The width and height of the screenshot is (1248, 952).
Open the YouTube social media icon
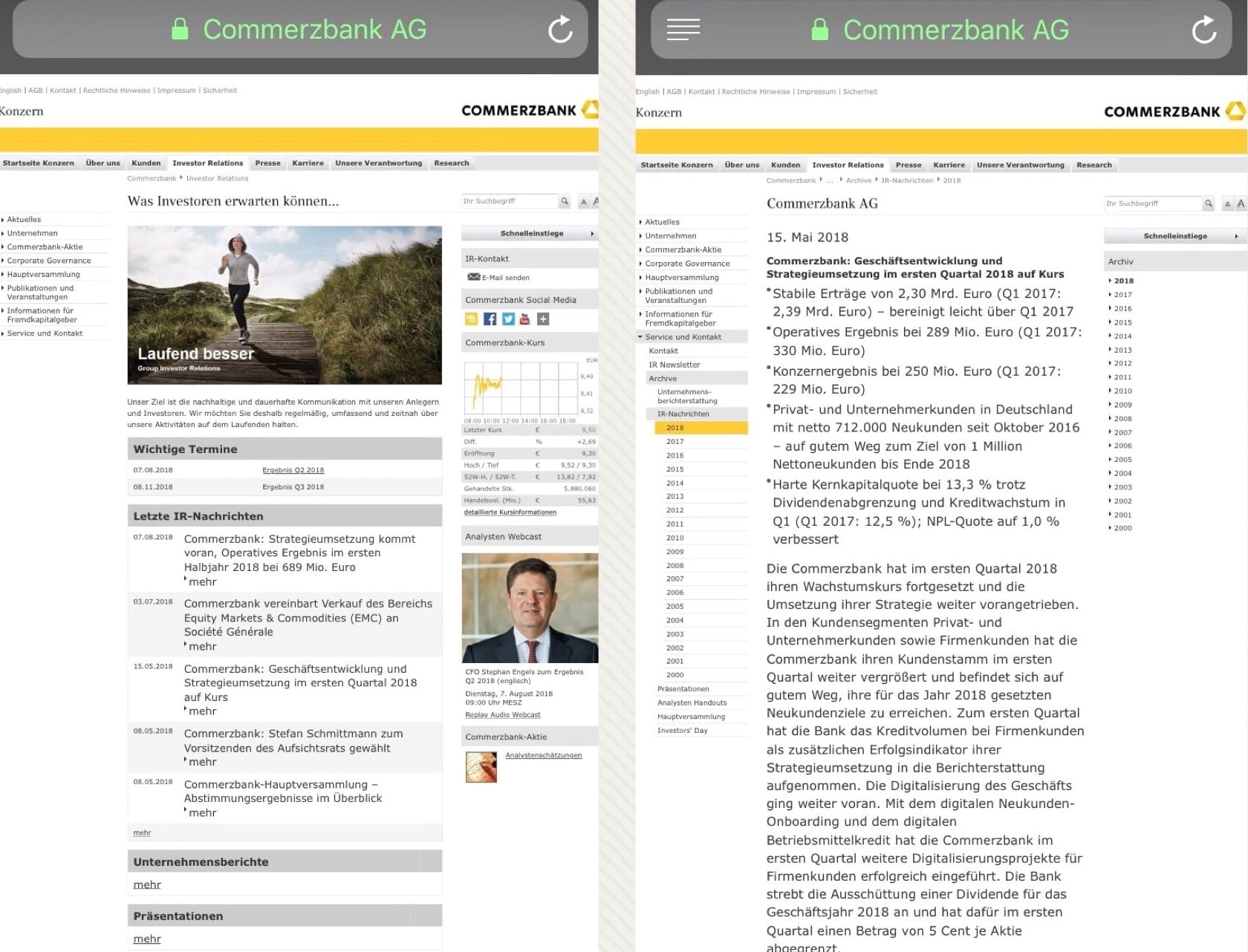coord(525,319)
